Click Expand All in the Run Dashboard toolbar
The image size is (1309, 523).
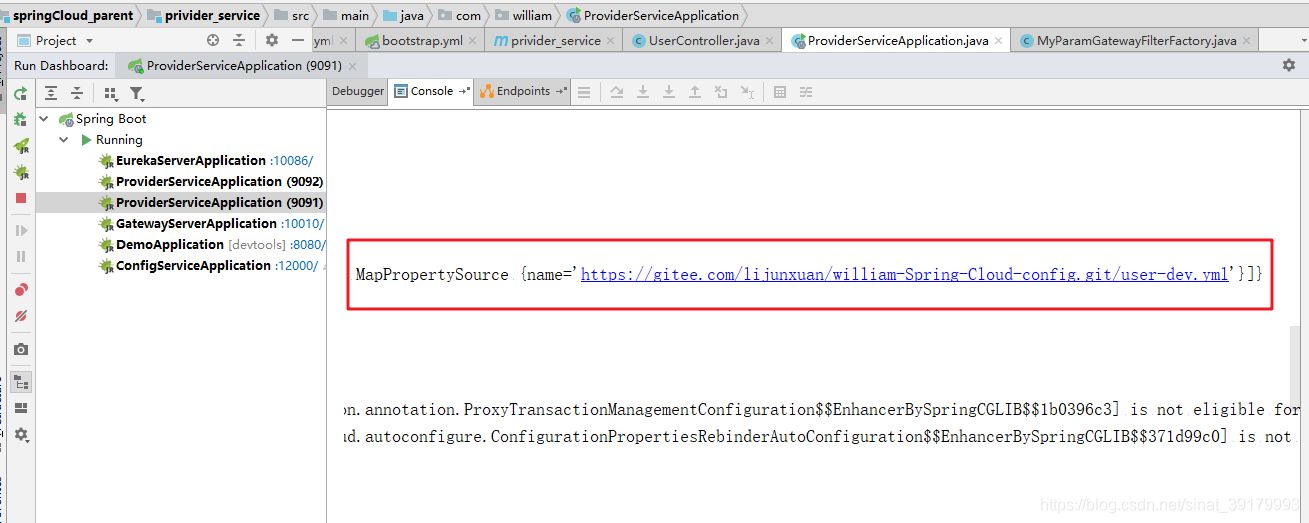[x=51, y=93]
